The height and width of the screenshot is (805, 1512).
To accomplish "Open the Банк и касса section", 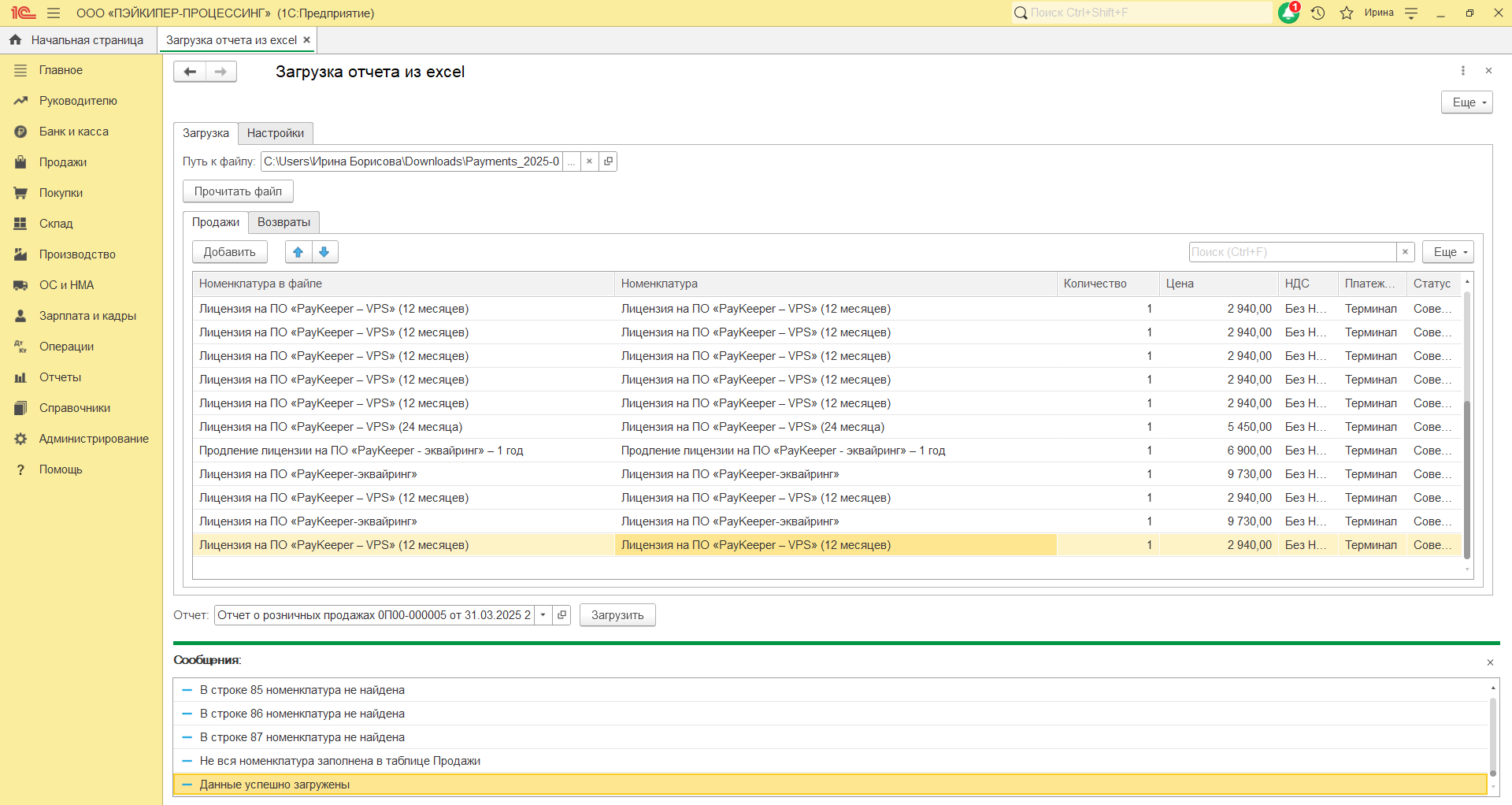I will point(74,132).
